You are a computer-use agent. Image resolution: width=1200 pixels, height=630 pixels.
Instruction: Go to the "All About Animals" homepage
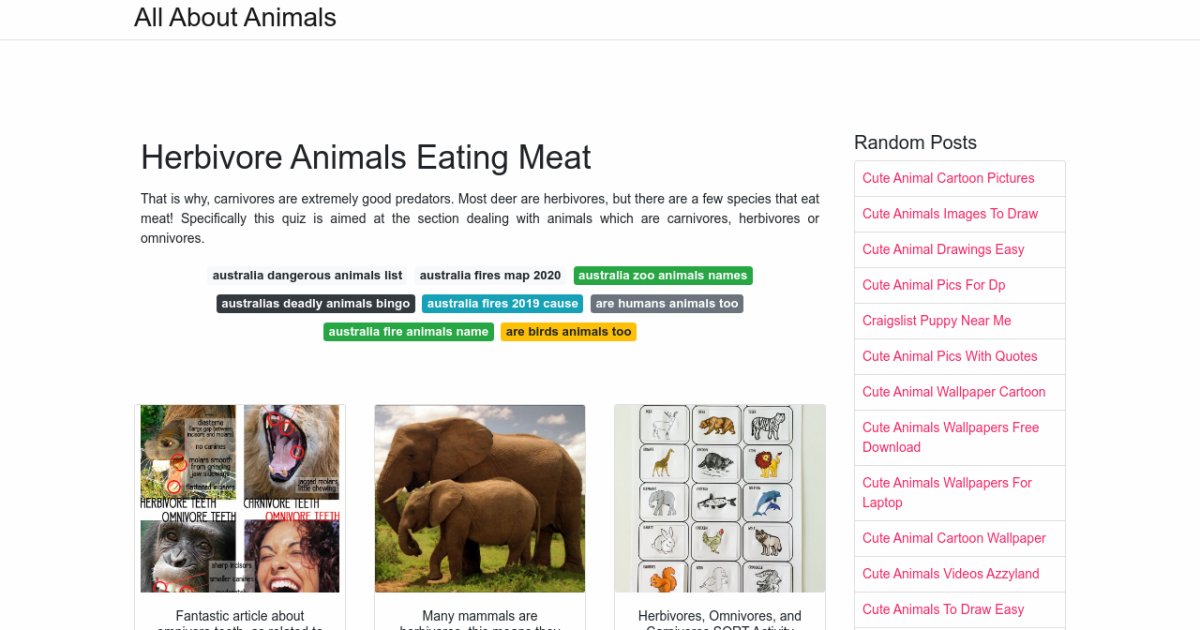[235, 17]
